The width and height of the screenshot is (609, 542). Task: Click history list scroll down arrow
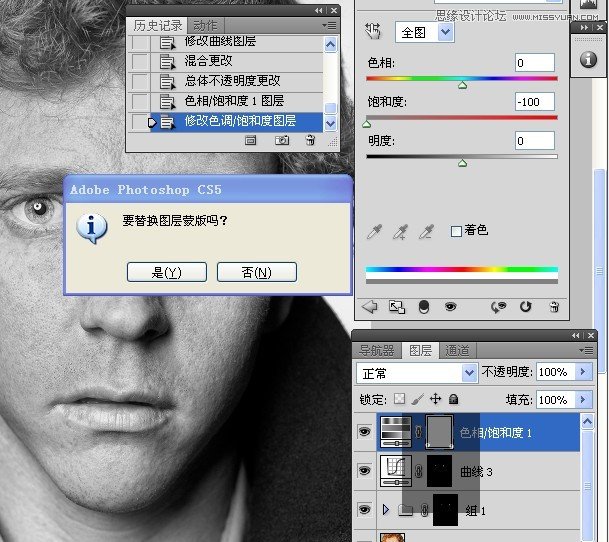coord(331,124)
